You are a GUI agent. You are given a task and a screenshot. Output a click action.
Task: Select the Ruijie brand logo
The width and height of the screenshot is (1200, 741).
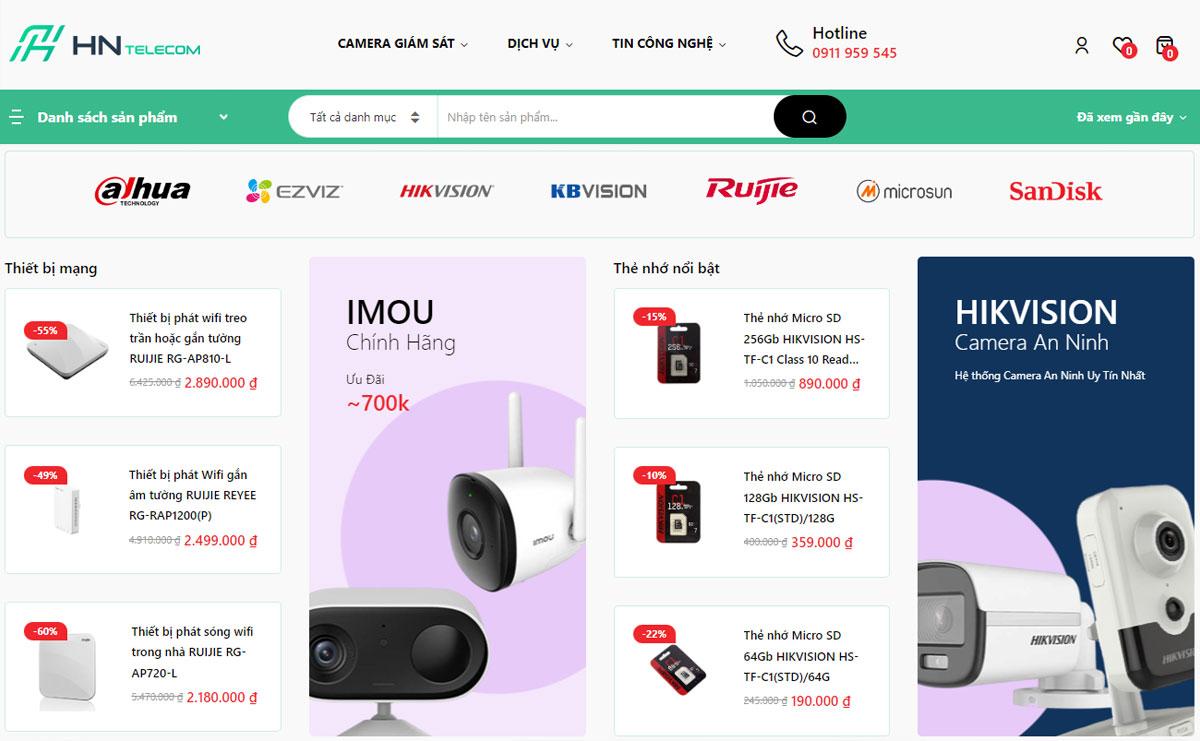tap(751, 189)
